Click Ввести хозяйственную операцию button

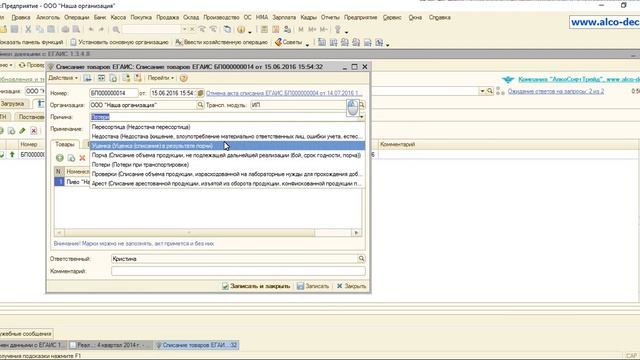222,42
